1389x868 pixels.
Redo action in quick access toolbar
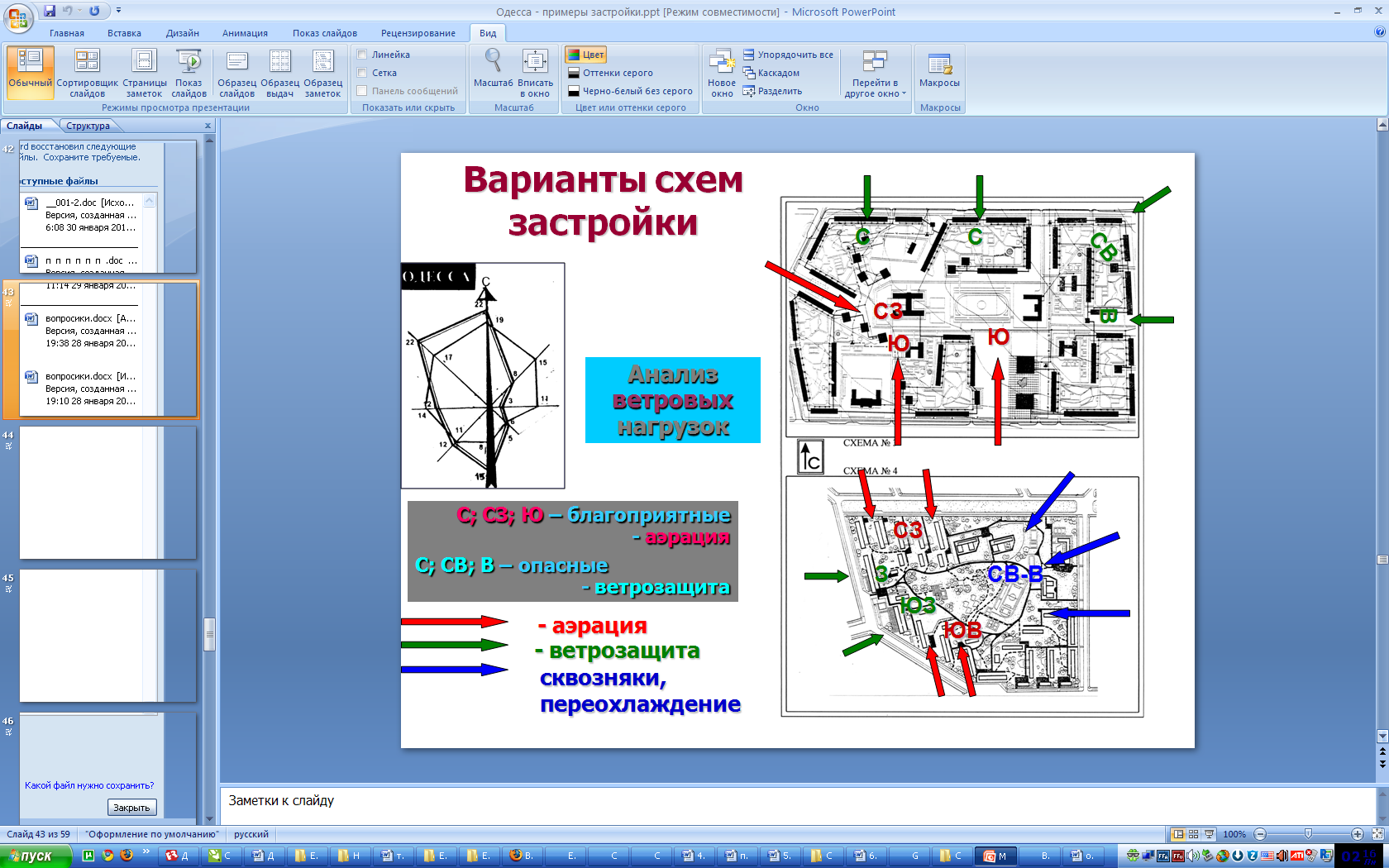94,11
